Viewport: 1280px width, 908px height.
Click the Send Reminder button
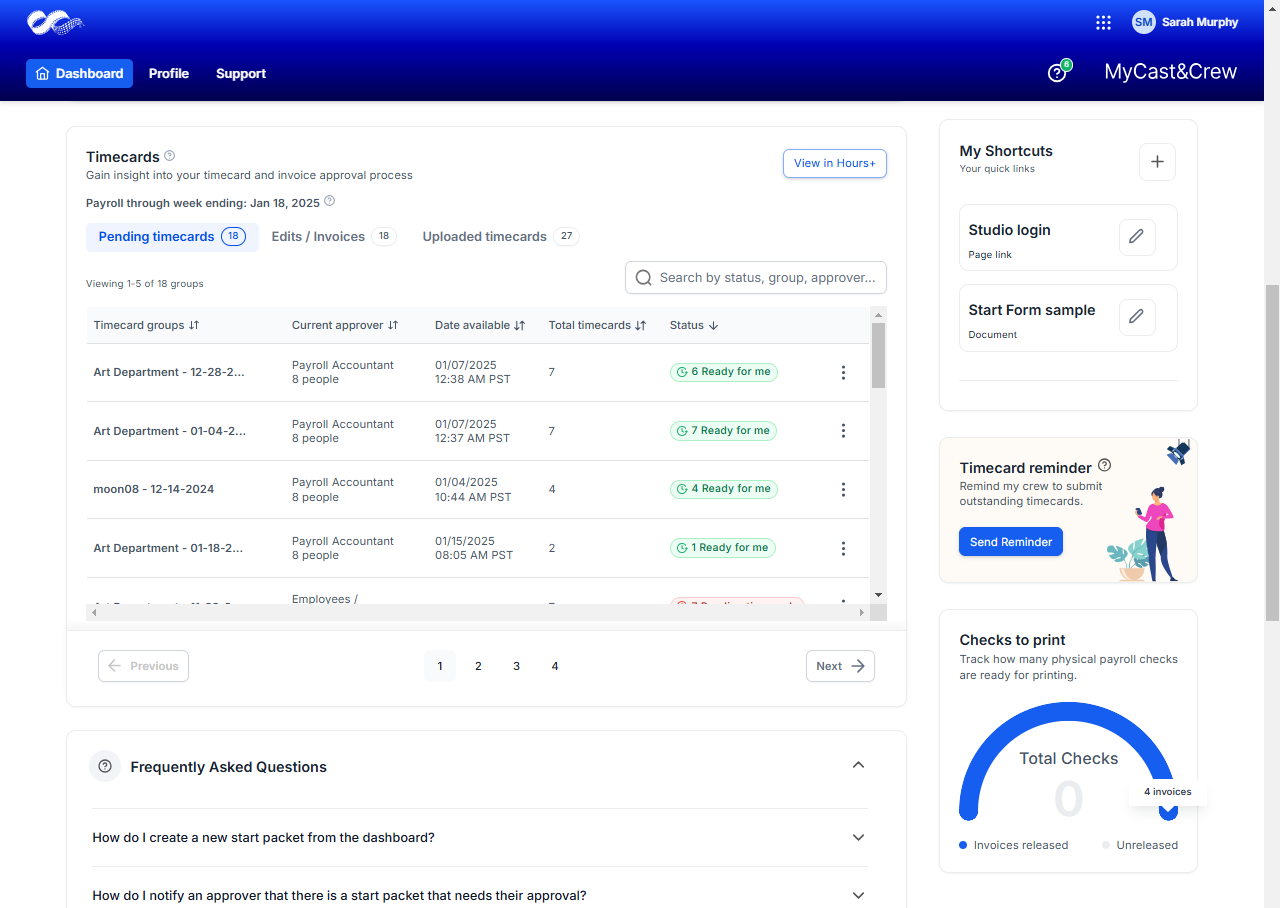(1011, 542)
